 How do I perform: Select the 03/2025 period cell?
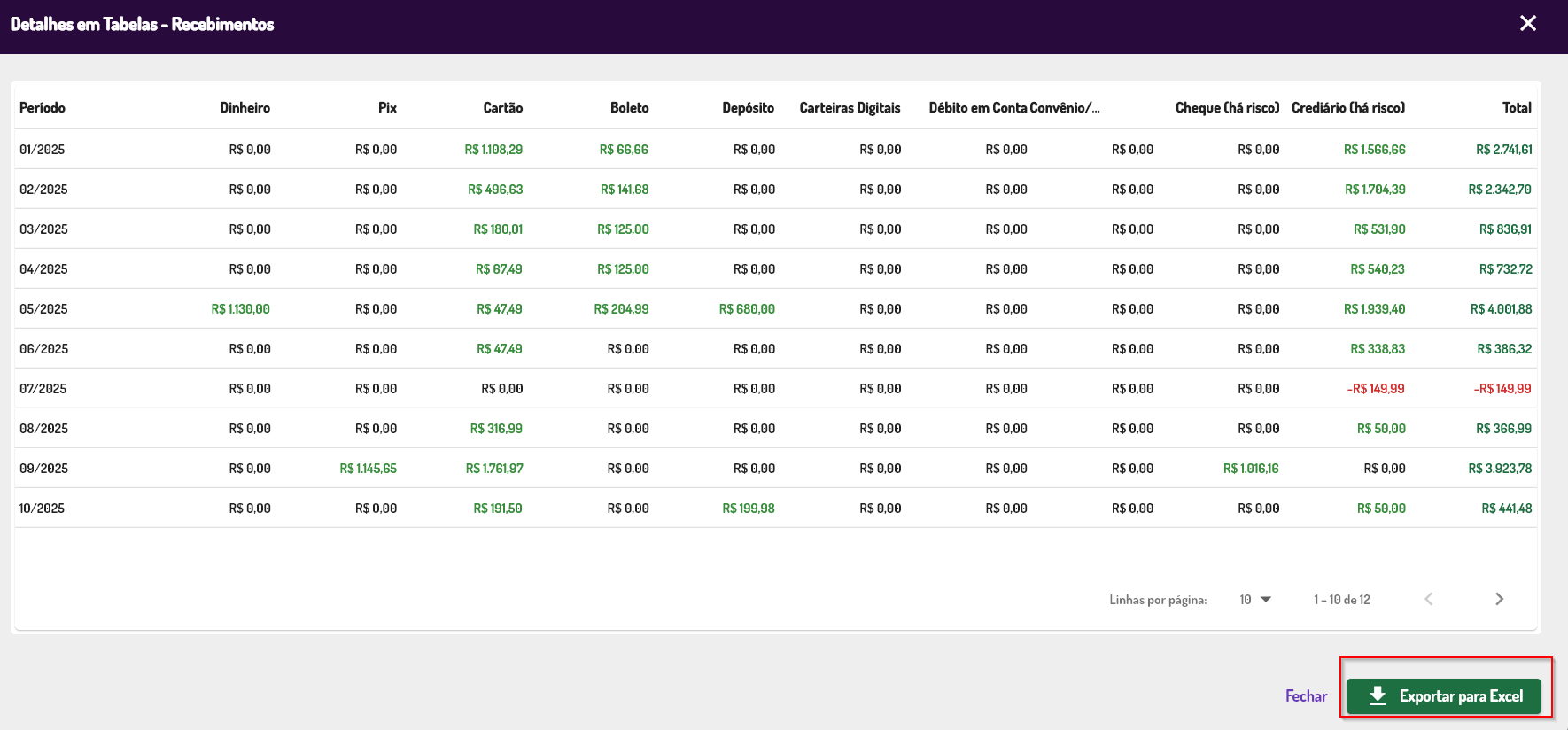point(43,229)
